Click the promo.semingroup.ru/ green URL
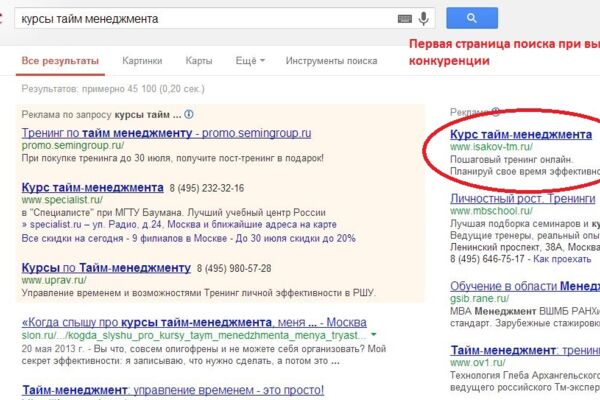Screen dimensions: 600x400 [73, 145]
